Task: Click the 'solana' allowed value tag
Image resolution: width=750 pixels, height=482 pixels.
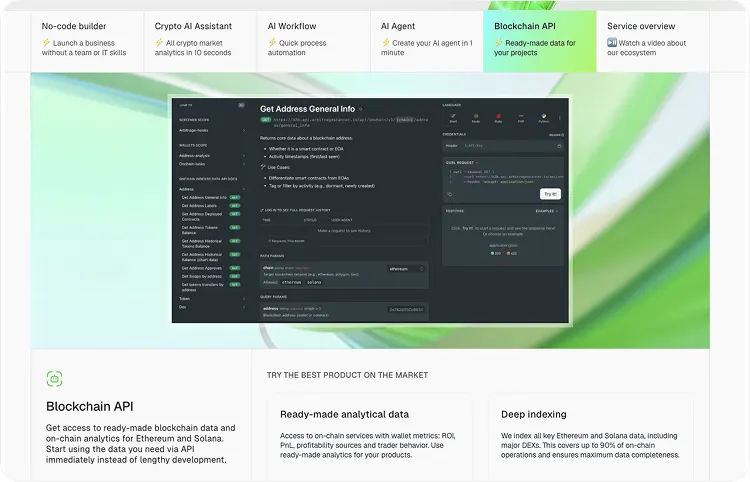Action: (x=314, y=283)
